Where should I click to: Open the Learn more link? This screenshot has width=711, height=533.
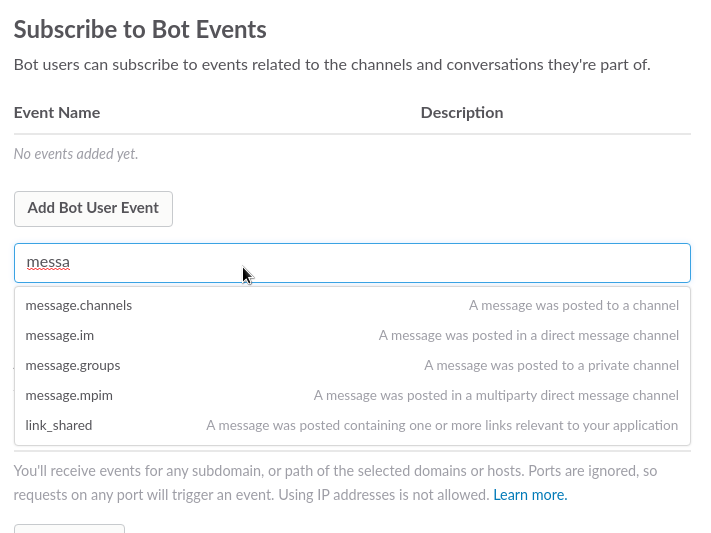coord(529,495)
